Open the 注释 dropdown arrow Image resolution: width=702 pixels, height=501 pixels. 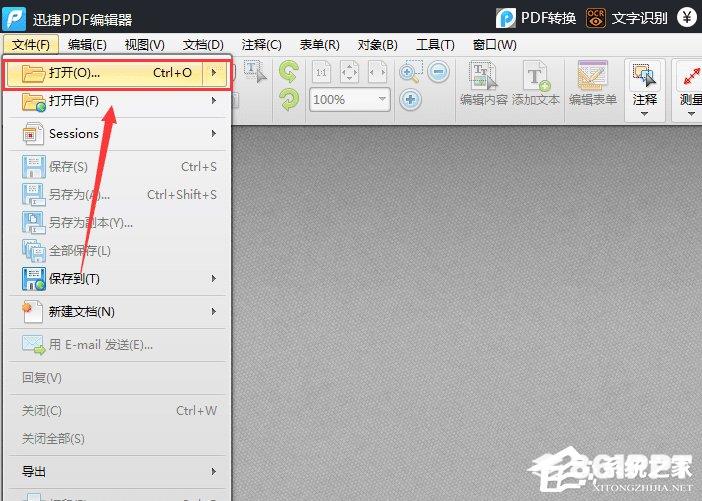click(644, 114)
